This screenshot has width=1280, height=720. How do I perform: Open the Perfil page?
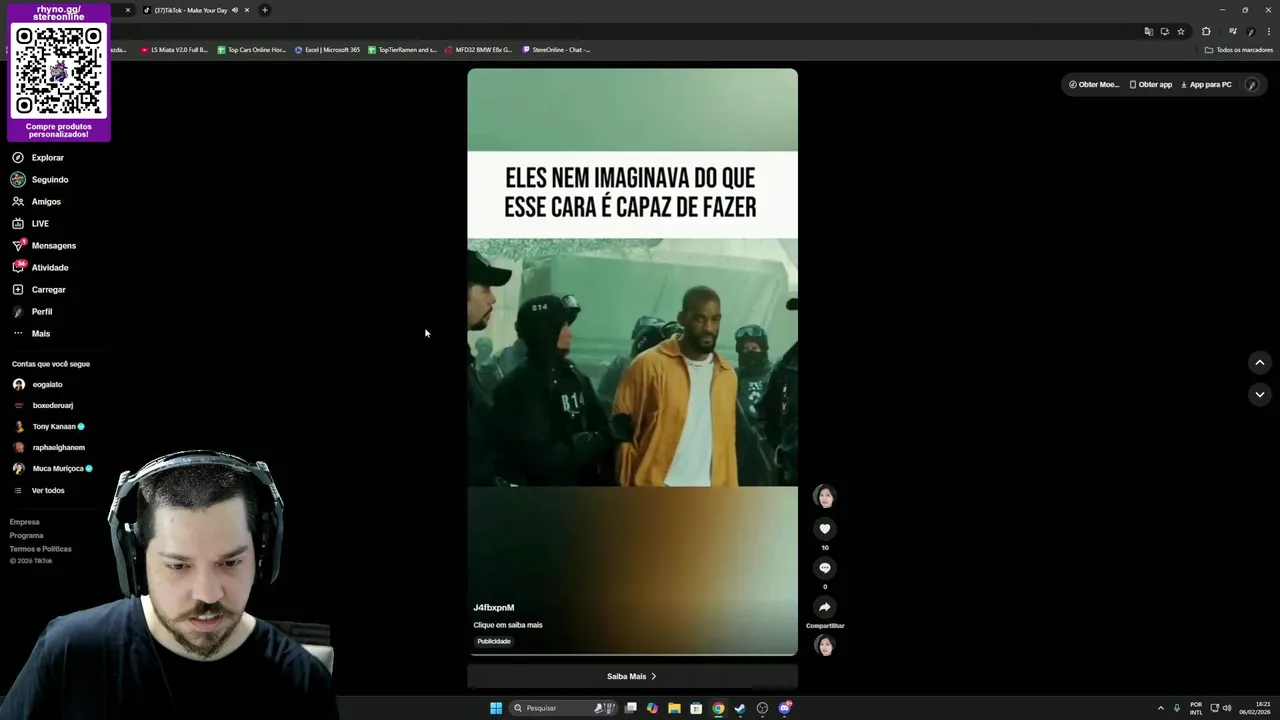point(32,312)
